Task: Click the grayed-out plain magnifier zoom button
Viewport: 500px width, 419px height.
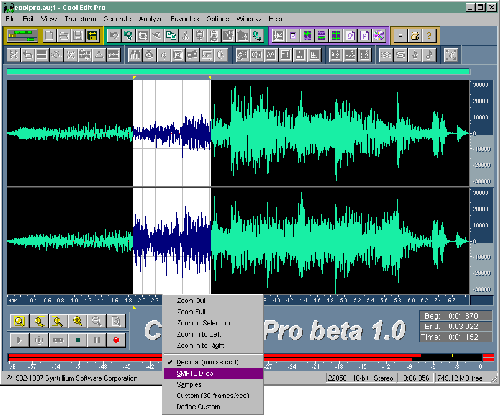Action: click(x=97, y=321)
